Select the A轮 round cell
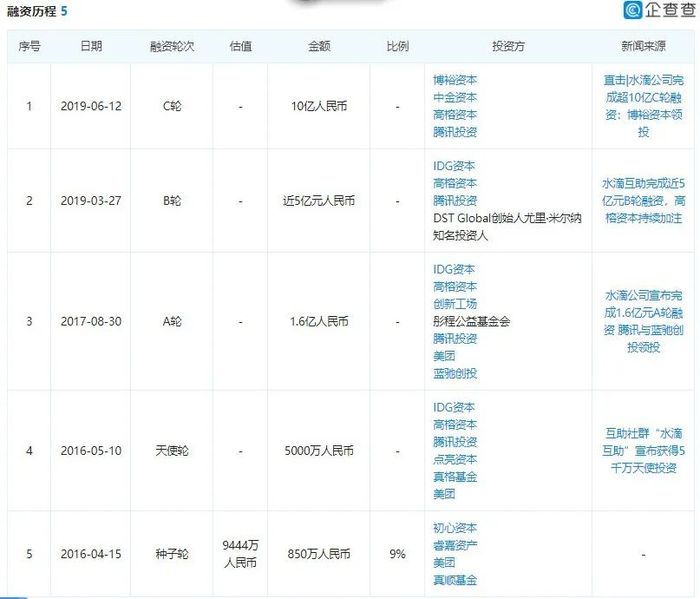Viewport: 700px width, 599px height. point(172,322)
